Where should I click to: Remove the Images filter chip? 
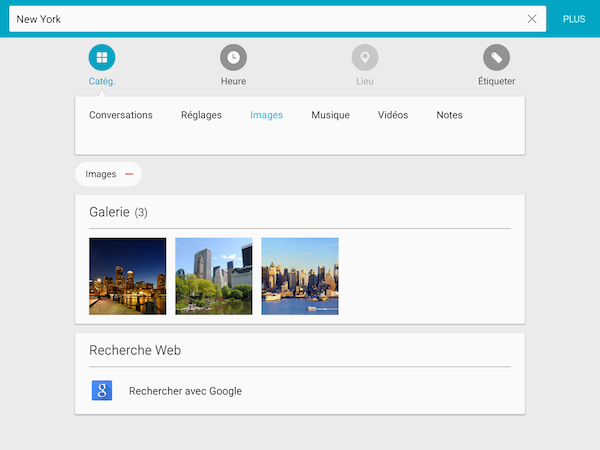point(129,174)
